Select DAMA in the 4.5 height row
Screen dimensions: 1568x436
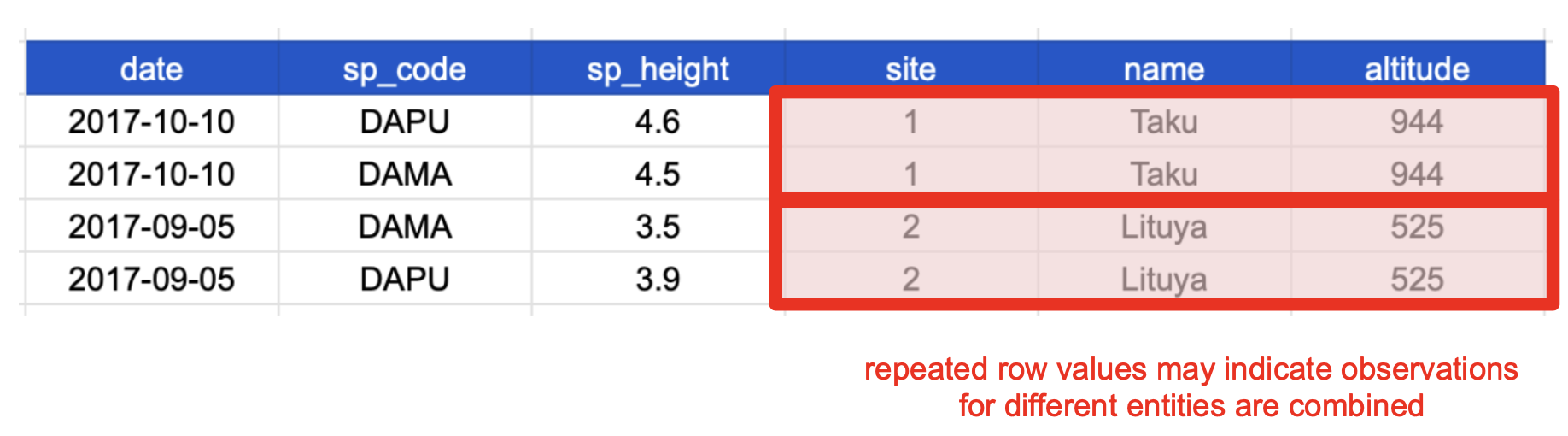(404, 174)
